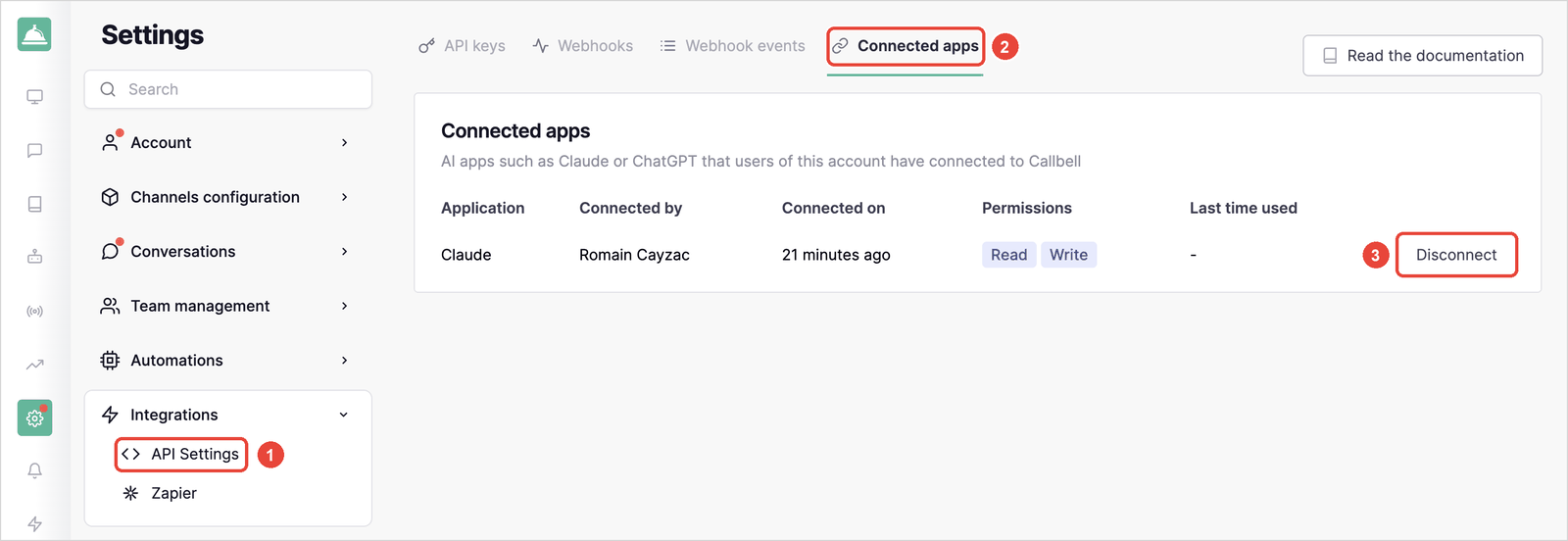This screenshot has width=1568, height=541.
Task: Open the book icon in the left rail
Action: [x=34, y=204]
